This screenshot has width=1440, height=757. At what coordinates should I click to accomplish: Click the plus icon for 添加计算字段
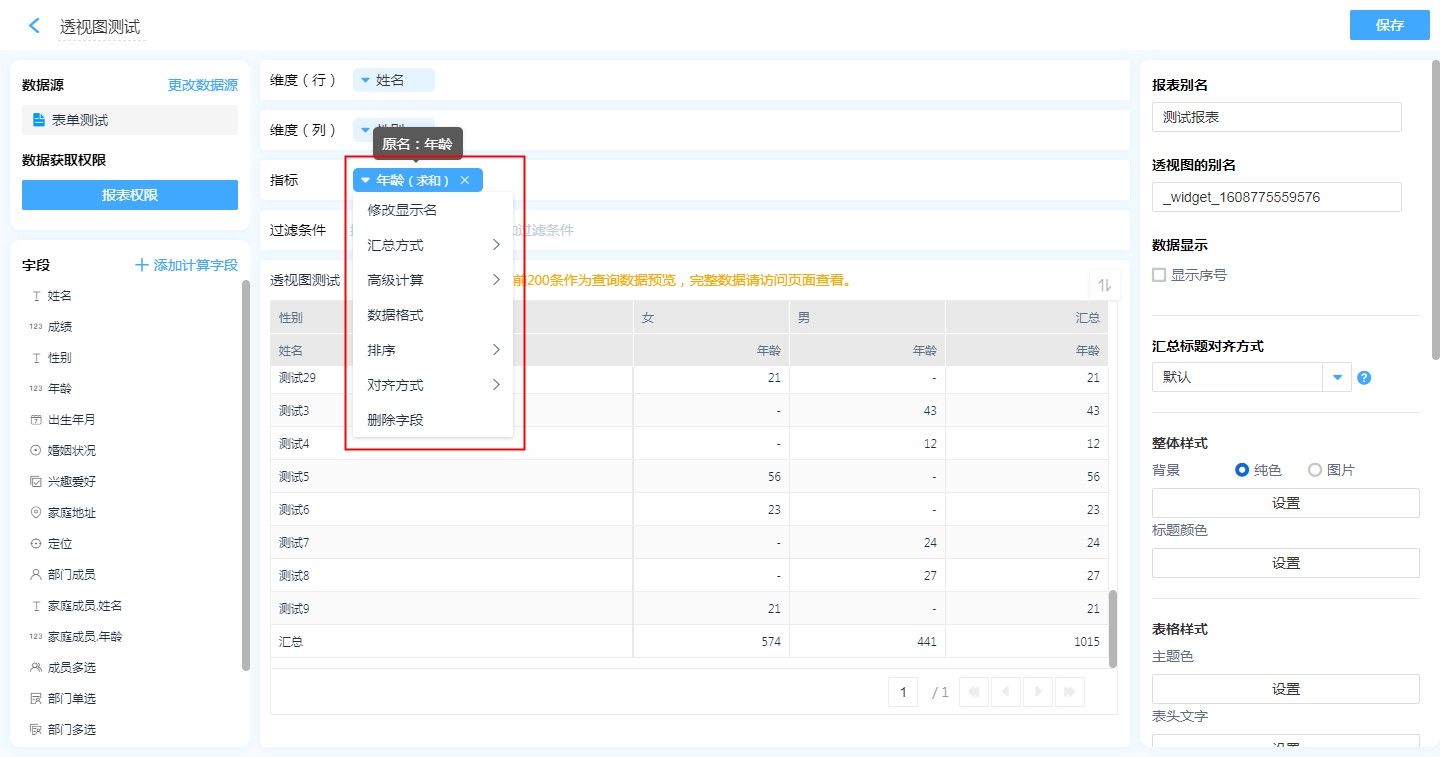point(142,265)
